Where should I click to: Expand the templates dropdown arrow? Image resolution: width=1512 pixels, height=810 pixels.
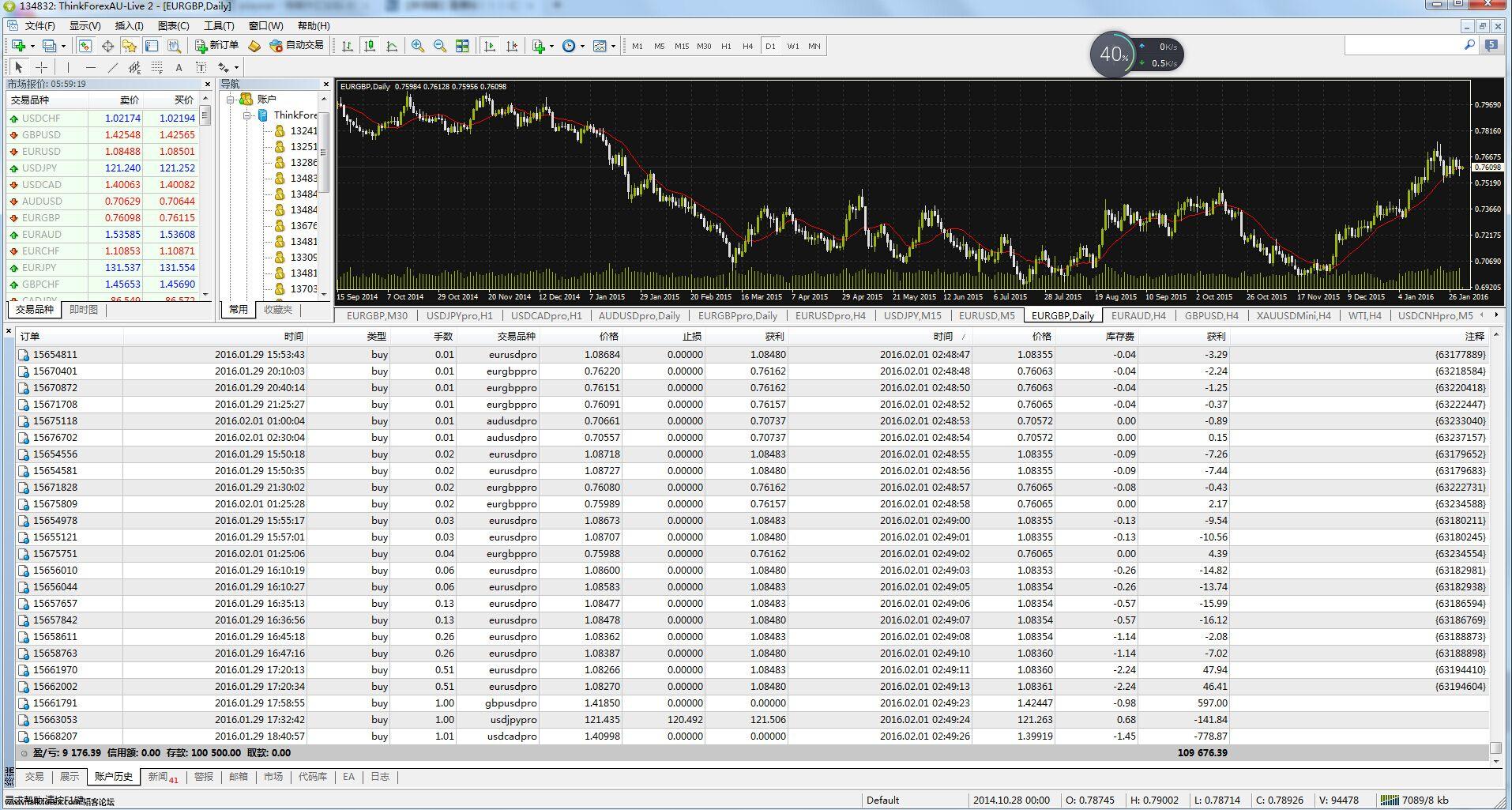tap(613, 46)
